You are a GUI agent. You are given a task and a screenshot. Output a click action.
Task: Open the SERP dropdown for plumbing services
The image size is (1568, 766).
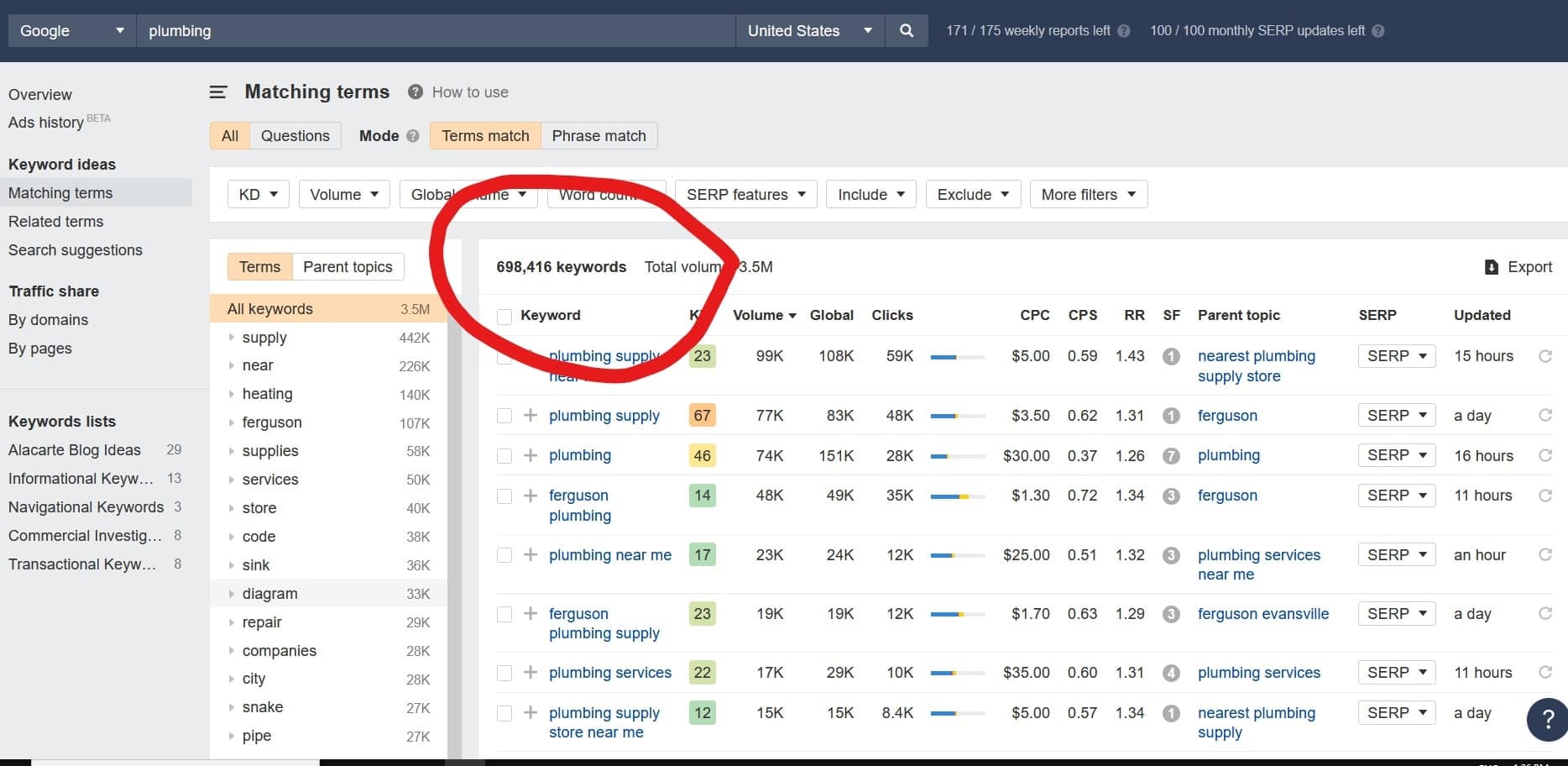1396,672
